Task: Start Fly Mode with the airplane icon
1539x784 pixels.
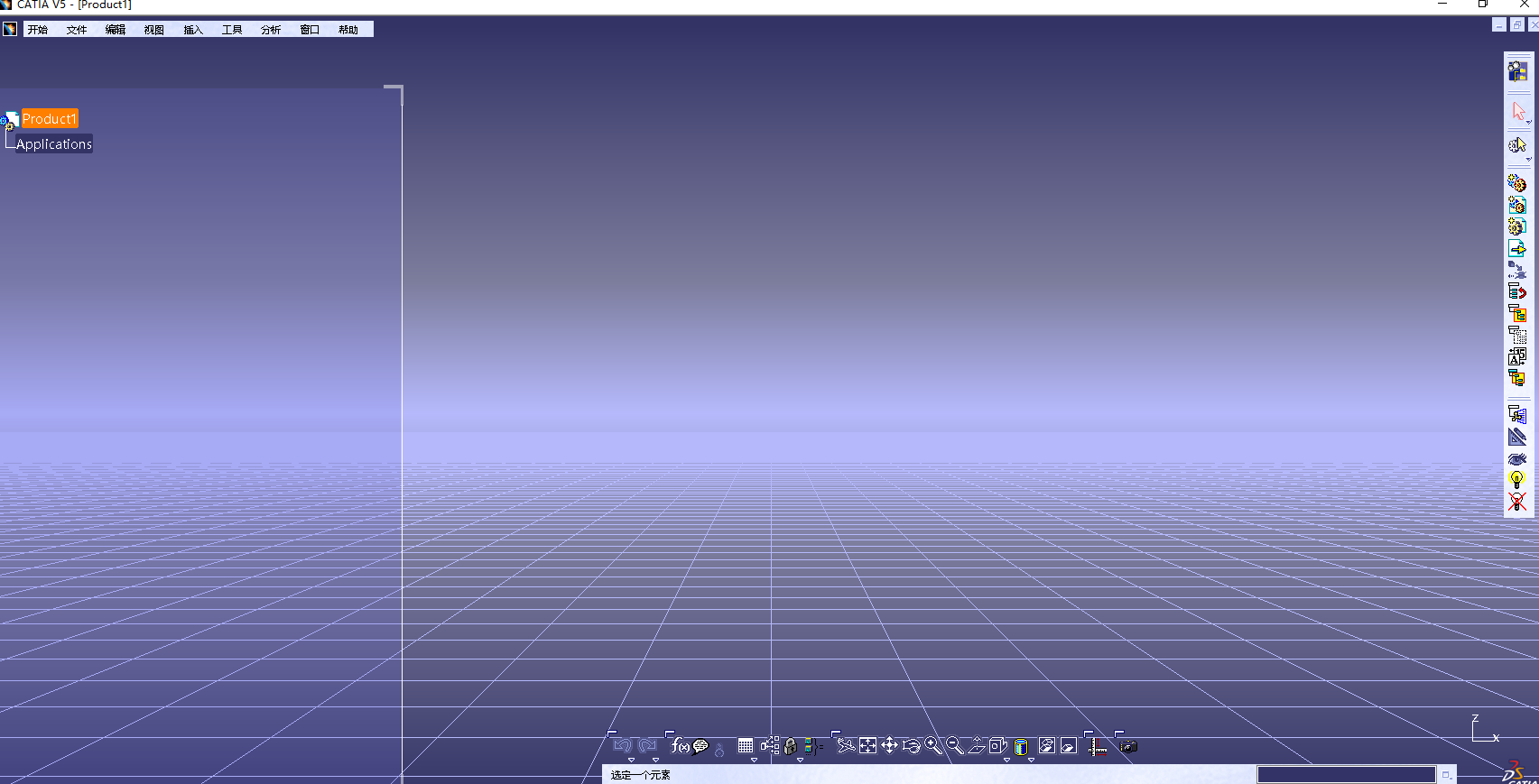Action: tap(846, 746)
